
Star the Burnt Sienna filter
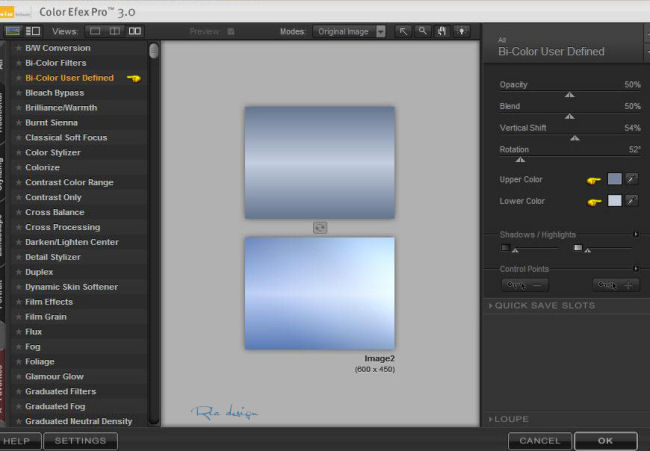pyautogui.click(x=19, y=123)
